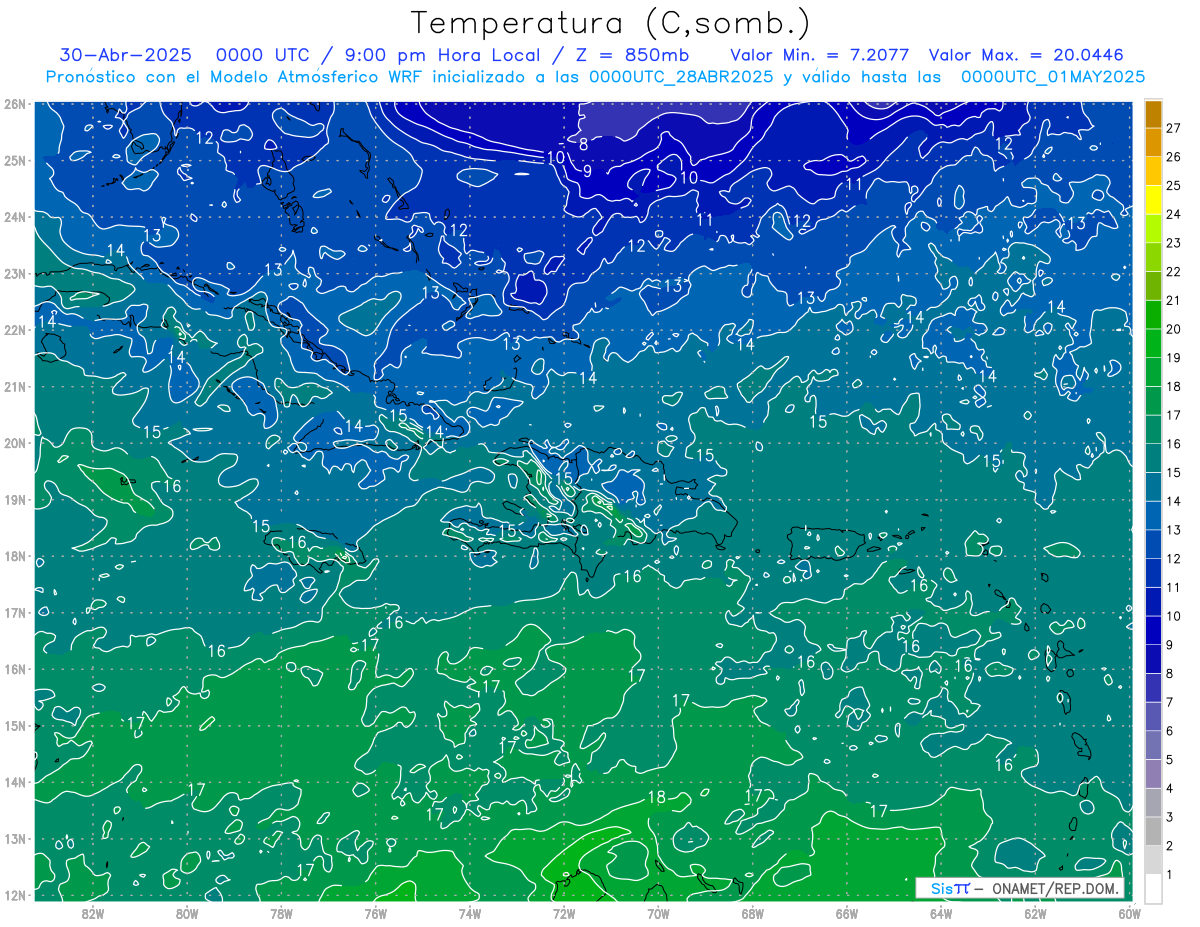Click the 25N latitude axis label
The image size is (1200, 927).
(x=15, y=161)
